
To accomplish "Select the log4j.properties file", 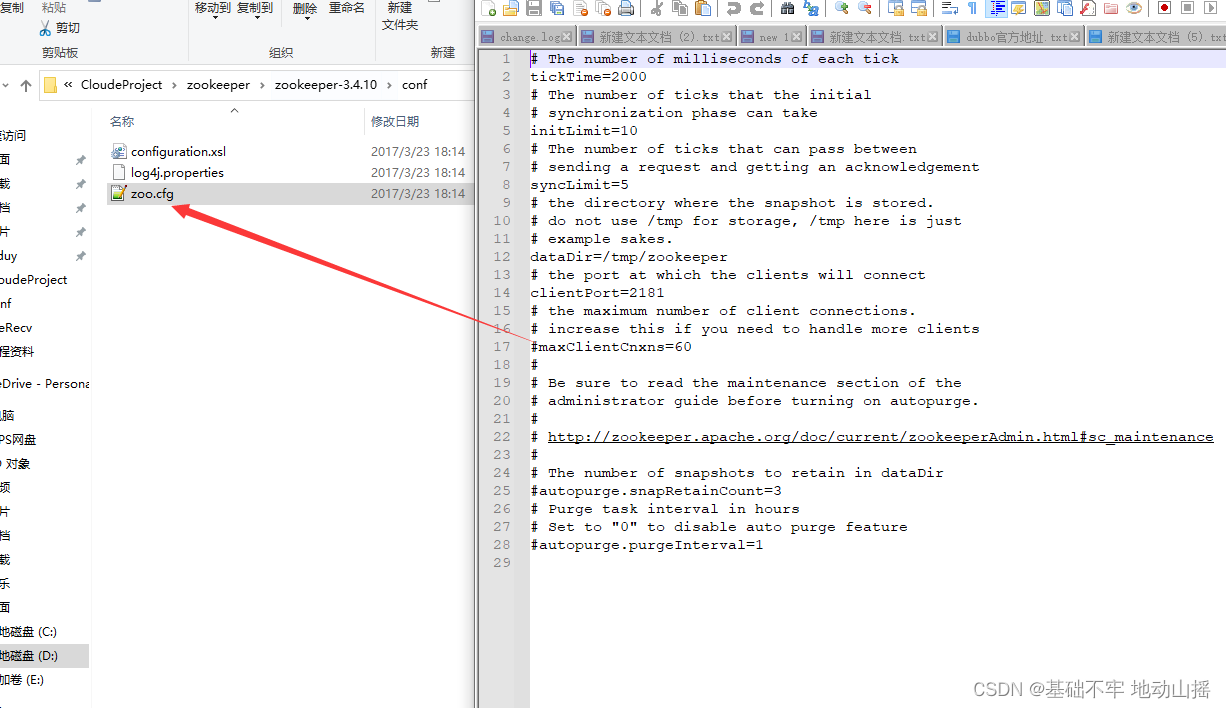I will (178, 173).
